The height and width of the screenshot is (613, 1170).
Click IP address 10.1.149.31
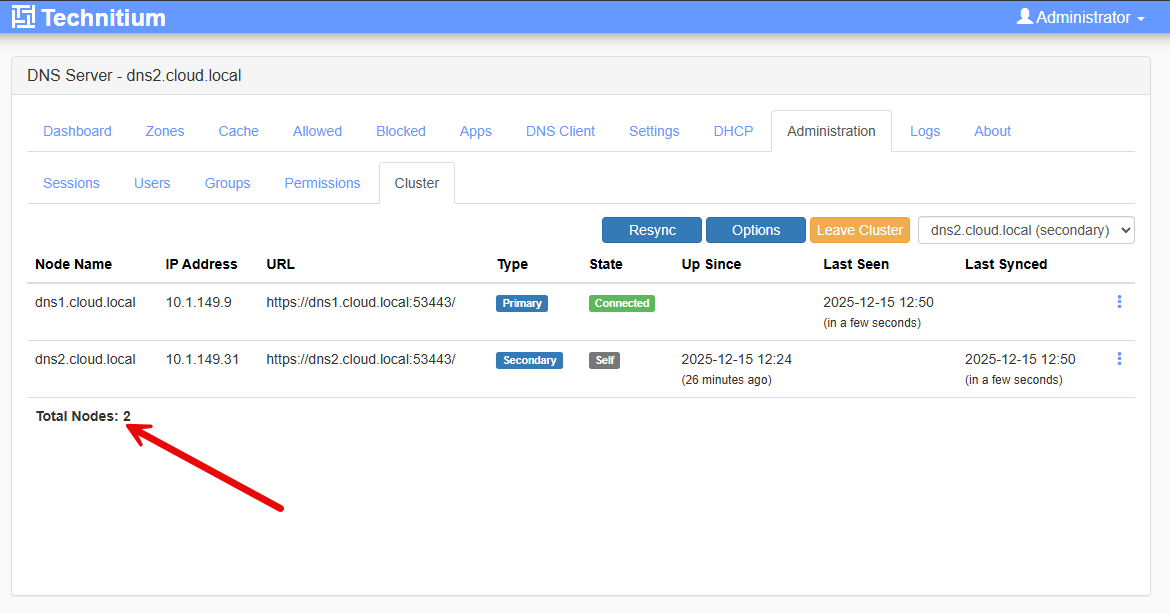coord(202,359)
